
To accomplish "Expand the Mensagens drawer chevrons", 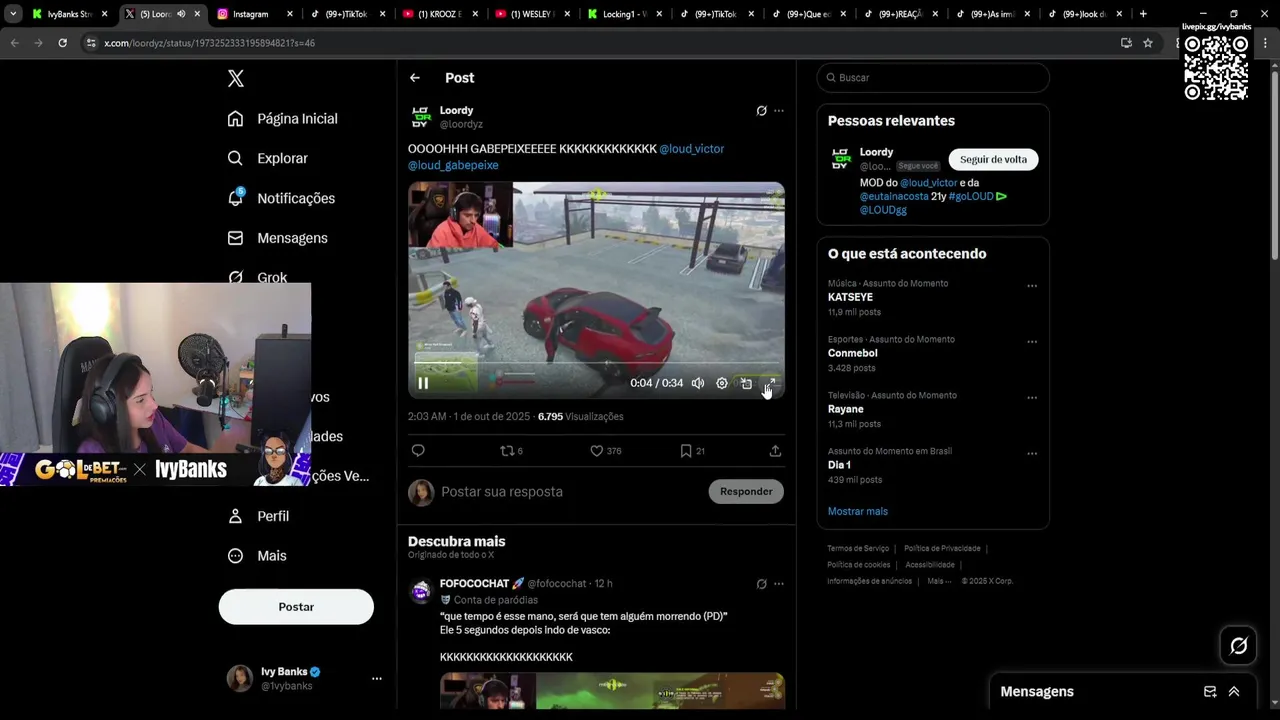I will (x=1234, y=692).
